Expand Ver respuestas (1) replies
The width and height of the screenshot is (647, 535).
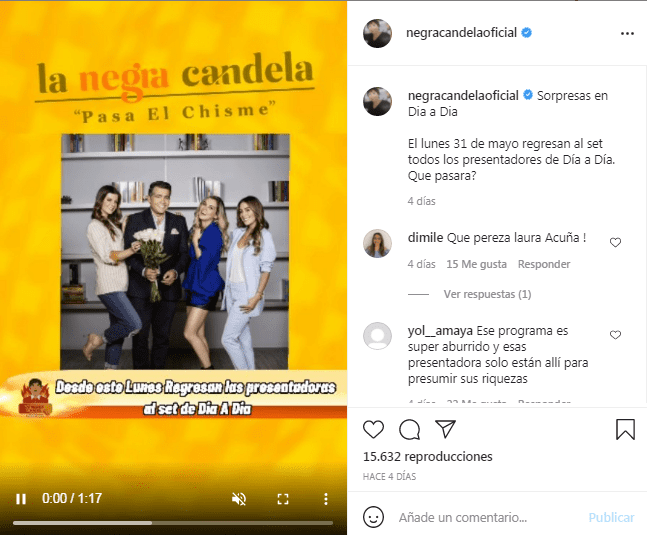pyautogui.click(x=487, y=294)
